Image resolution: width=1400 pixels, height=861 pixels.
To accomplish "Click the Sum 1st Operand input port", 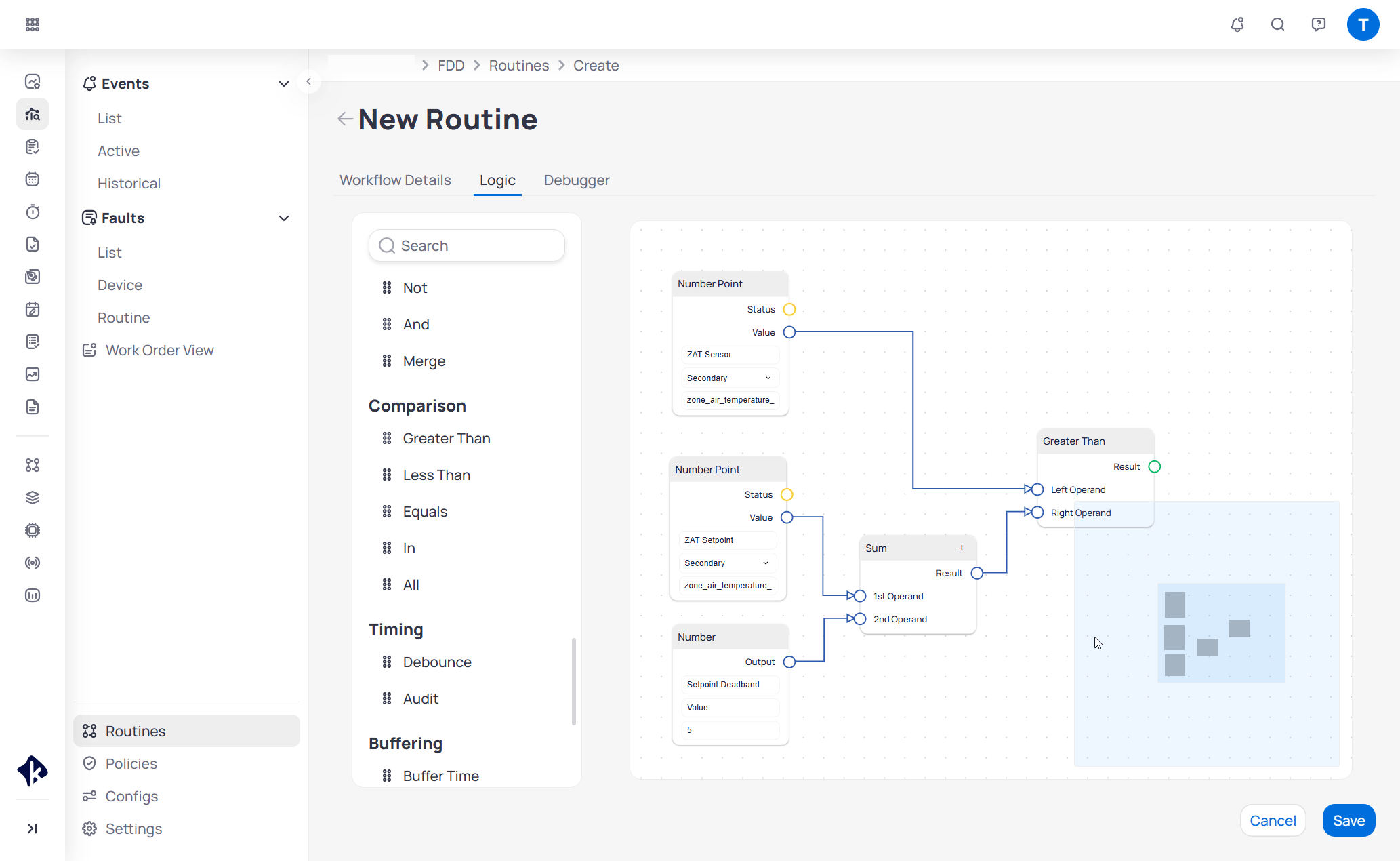I will [x=860, y=596].
